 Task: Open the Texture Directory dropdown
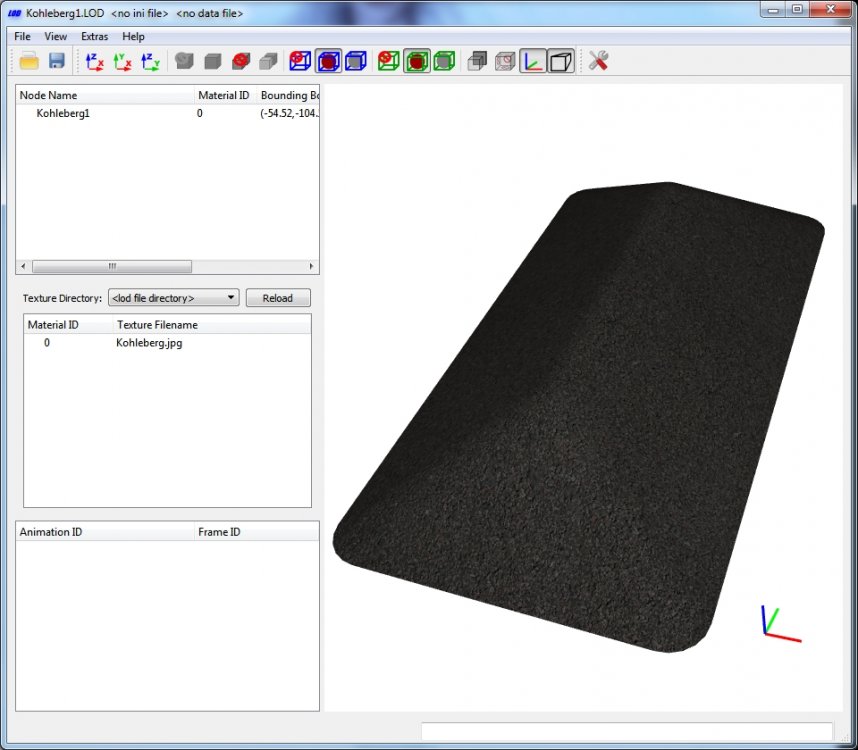click(173, 298)
